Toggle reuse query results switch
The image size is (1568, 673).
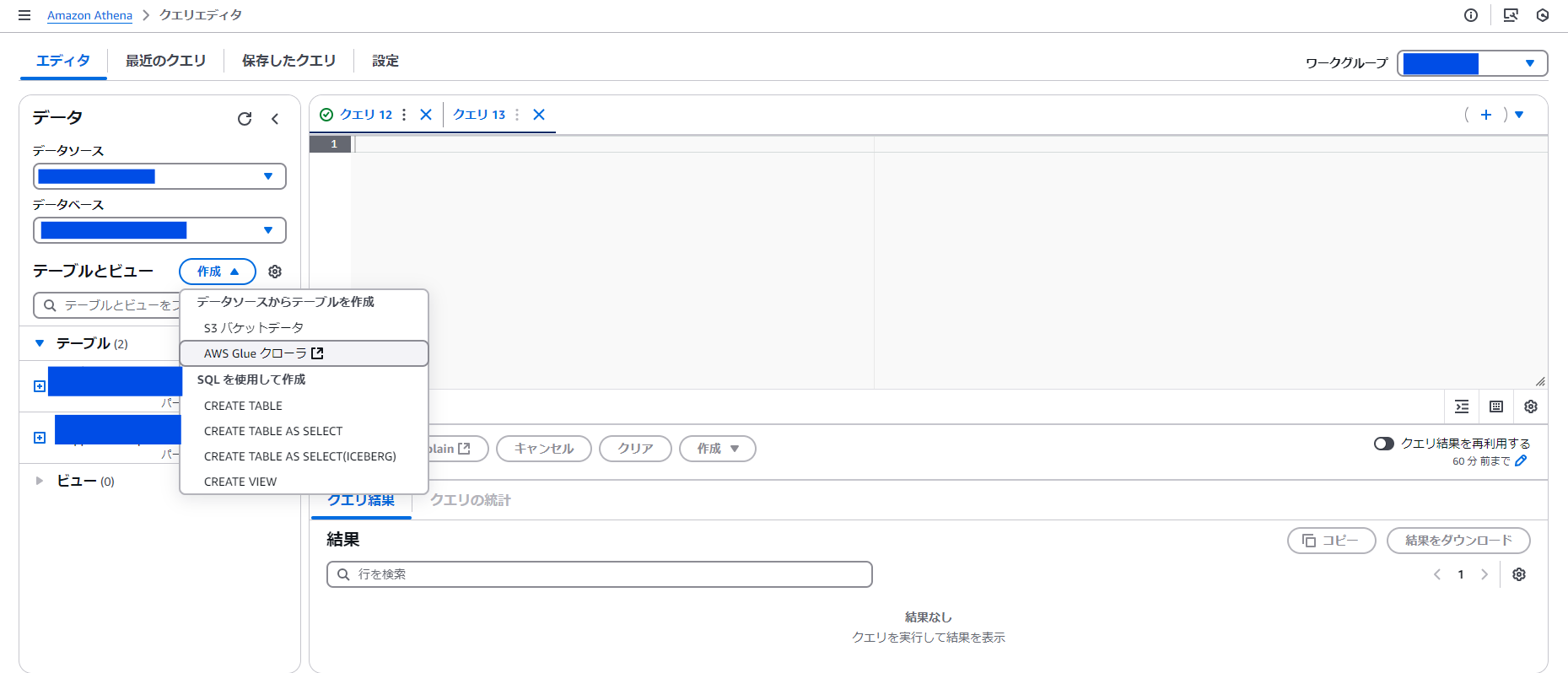coord(1383,444)
